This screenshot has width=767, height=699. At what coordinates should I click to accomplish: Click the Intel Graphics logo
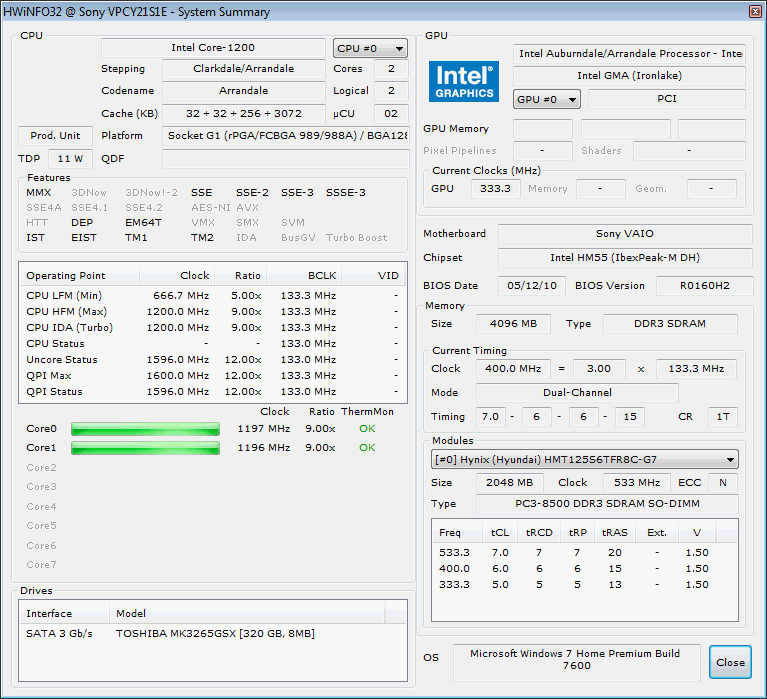point(464,82)
